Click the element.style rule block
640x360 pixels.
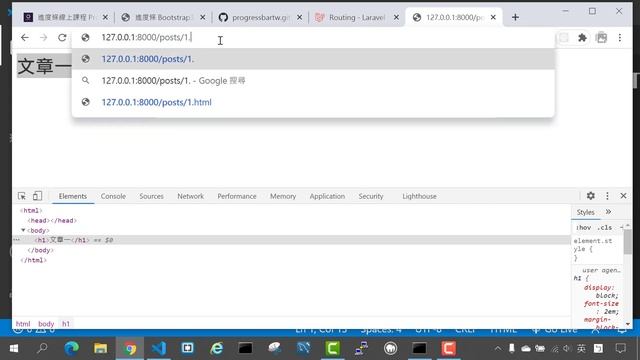(593, 249)
